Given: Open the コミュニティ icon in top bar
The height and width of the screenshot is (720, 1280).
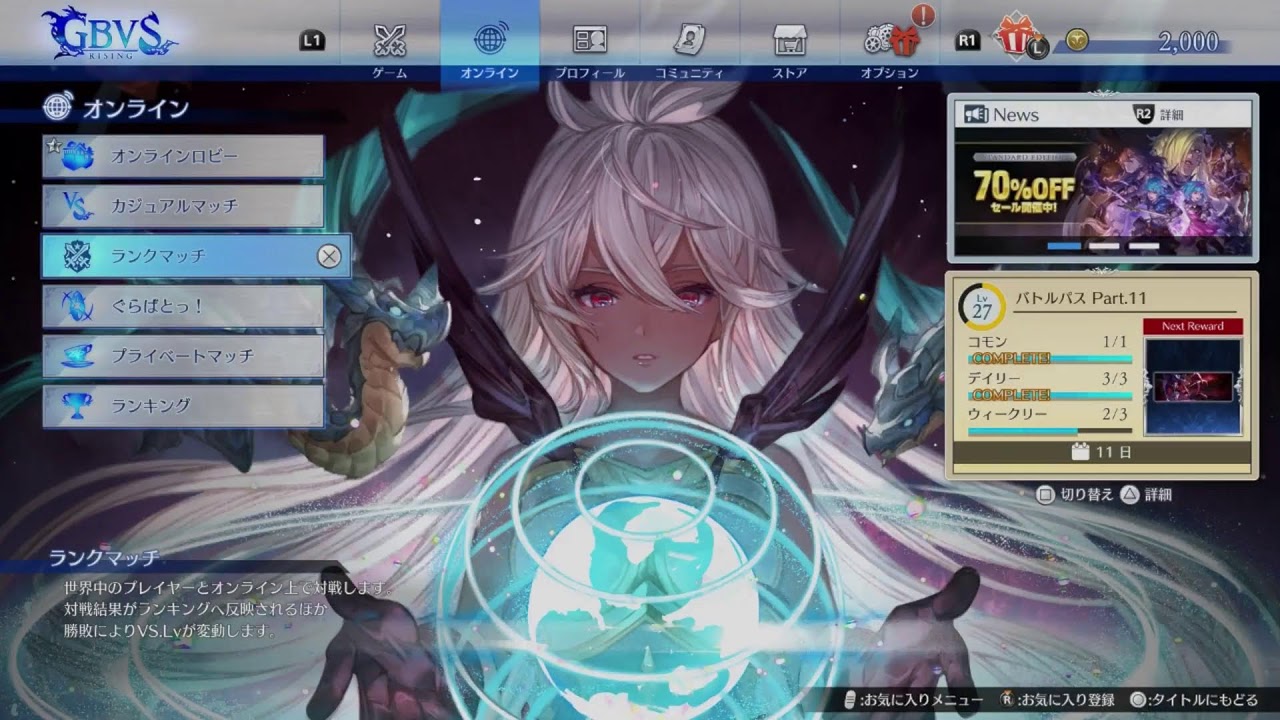Looking at the screenshot, I should (689, 40).
